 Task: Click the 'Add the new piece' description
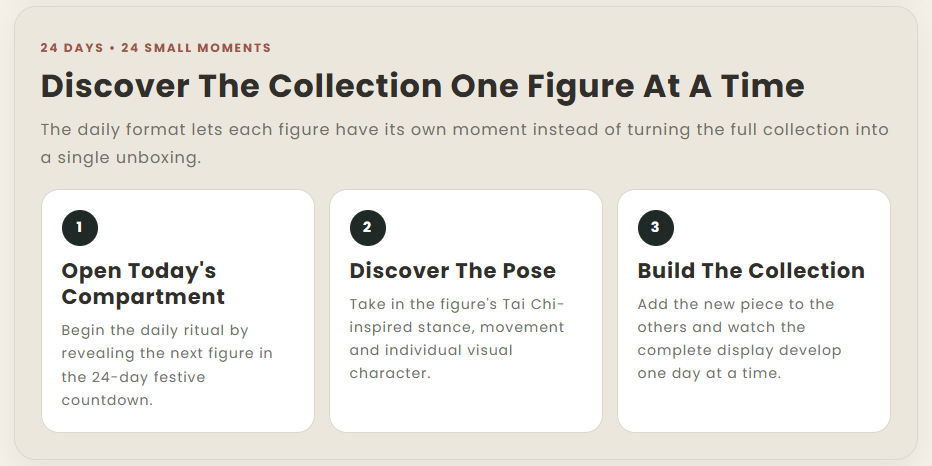[739, 339]
